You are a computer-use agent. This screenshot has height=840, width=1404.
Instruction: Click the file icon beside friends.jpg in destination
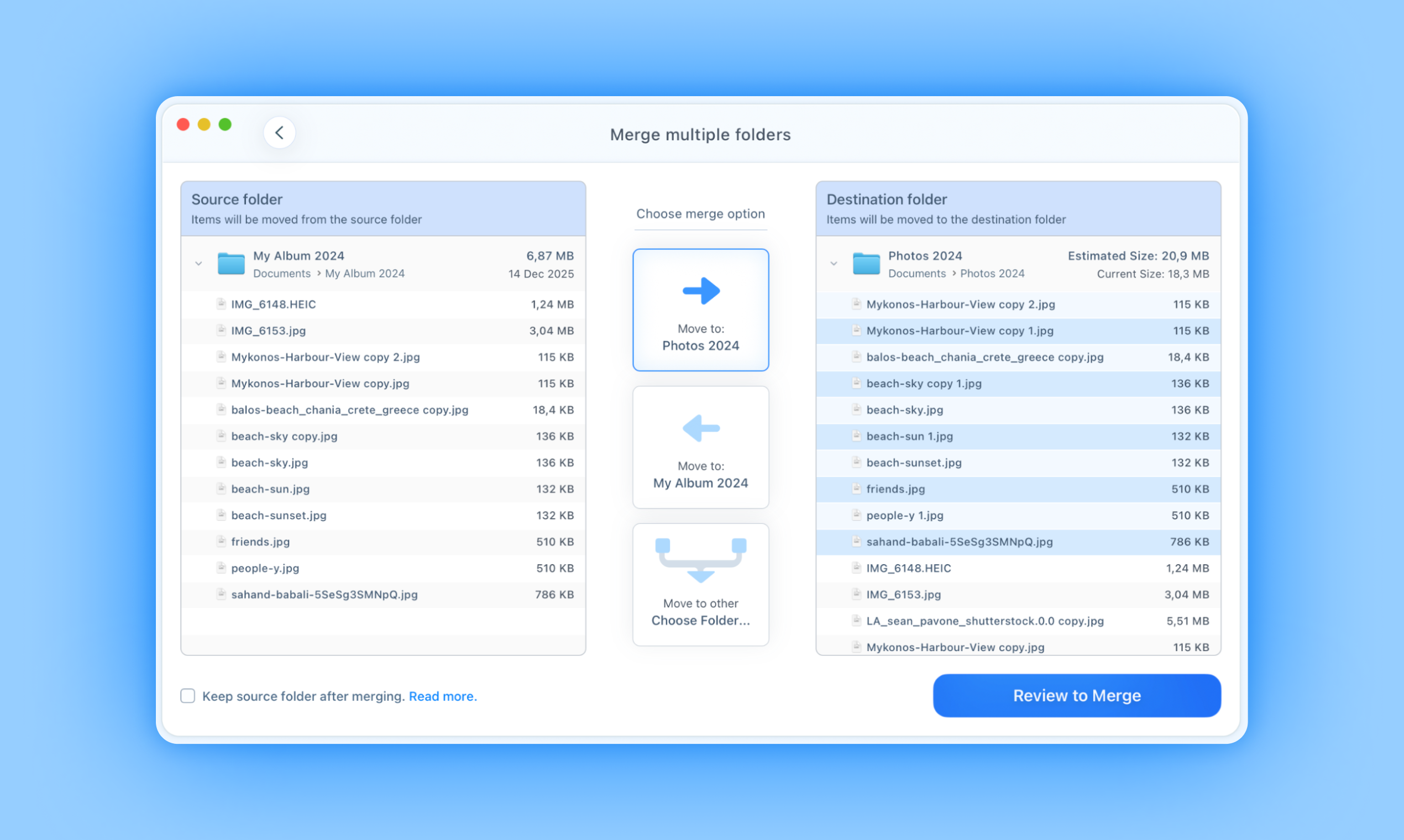(856, 489)
